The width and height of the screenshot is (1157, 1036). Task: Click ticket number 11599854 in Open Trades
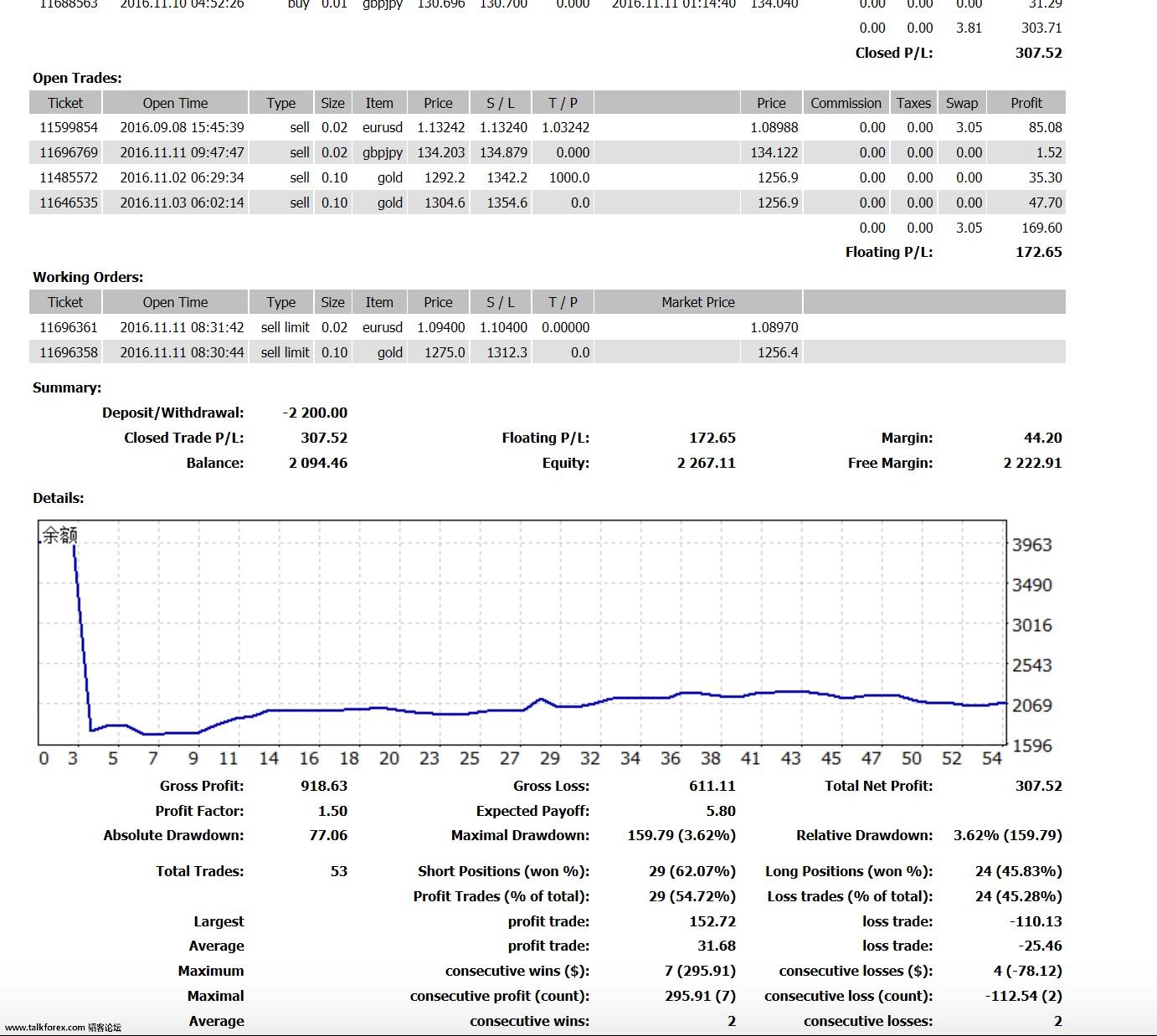[x=69, y=127]
